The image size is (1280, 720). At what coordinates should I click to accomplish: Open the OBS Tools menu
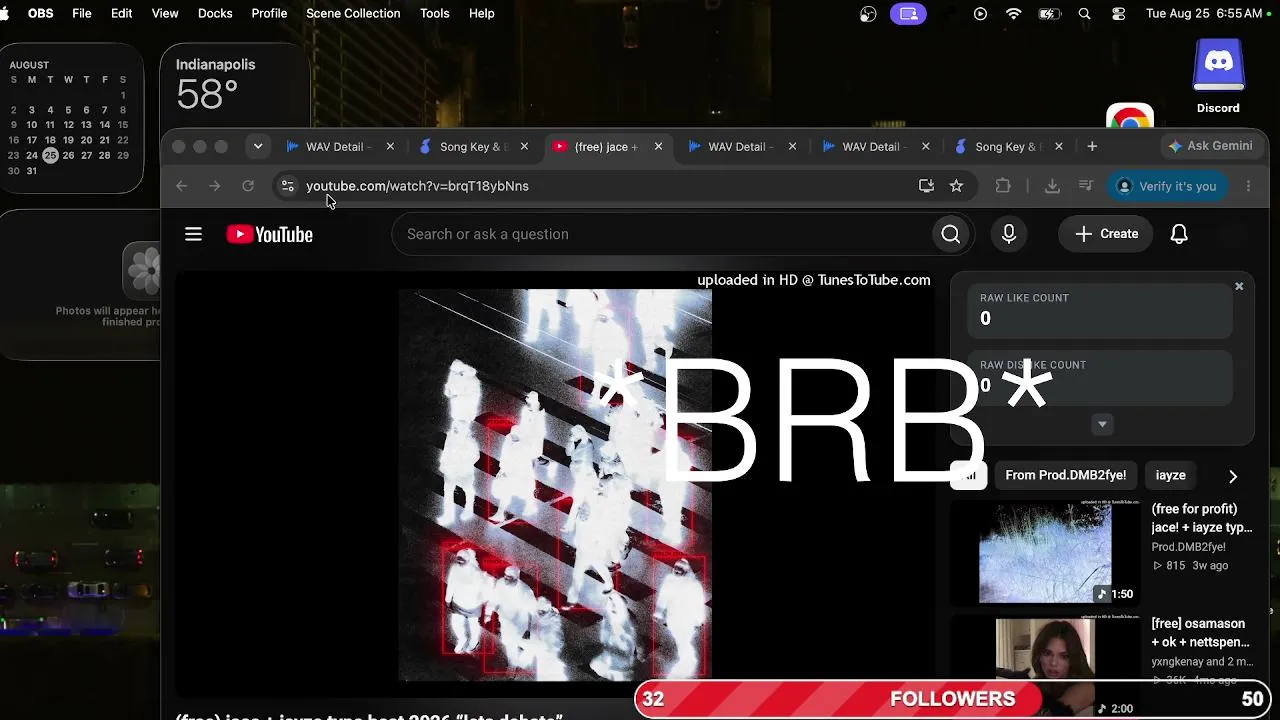pyautogui.click(x=435, y=13)
